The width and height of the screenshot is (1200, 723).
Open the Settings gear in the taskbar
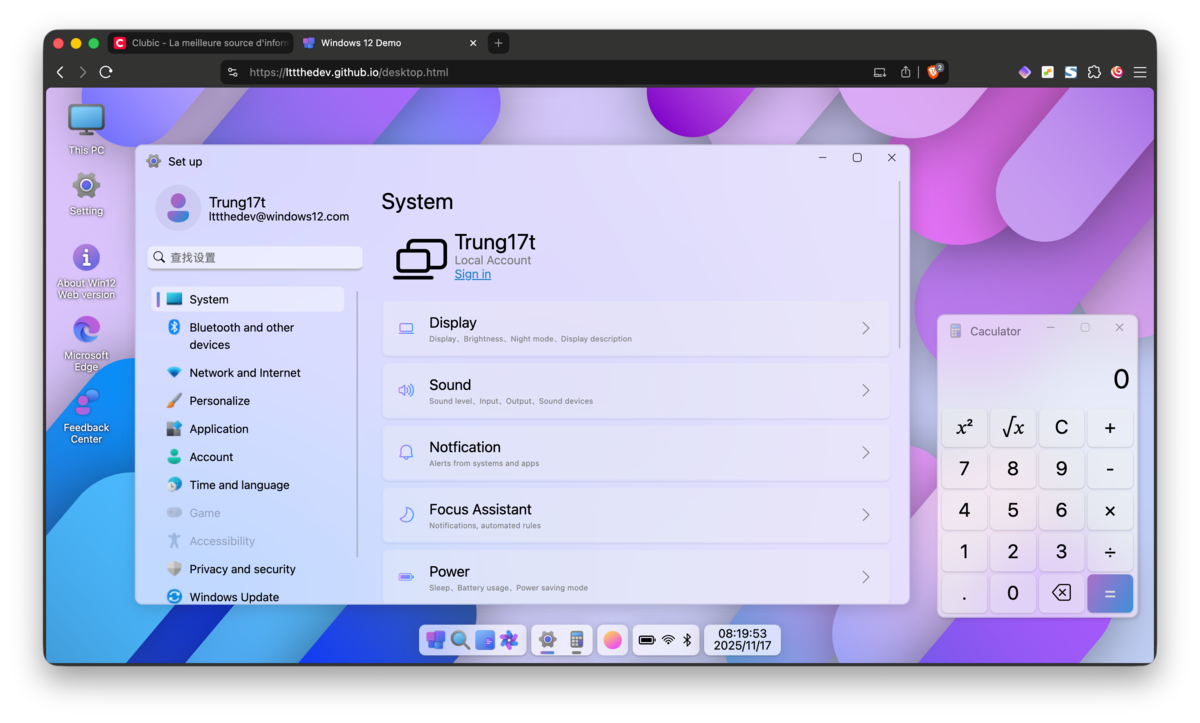coord(547,640)
